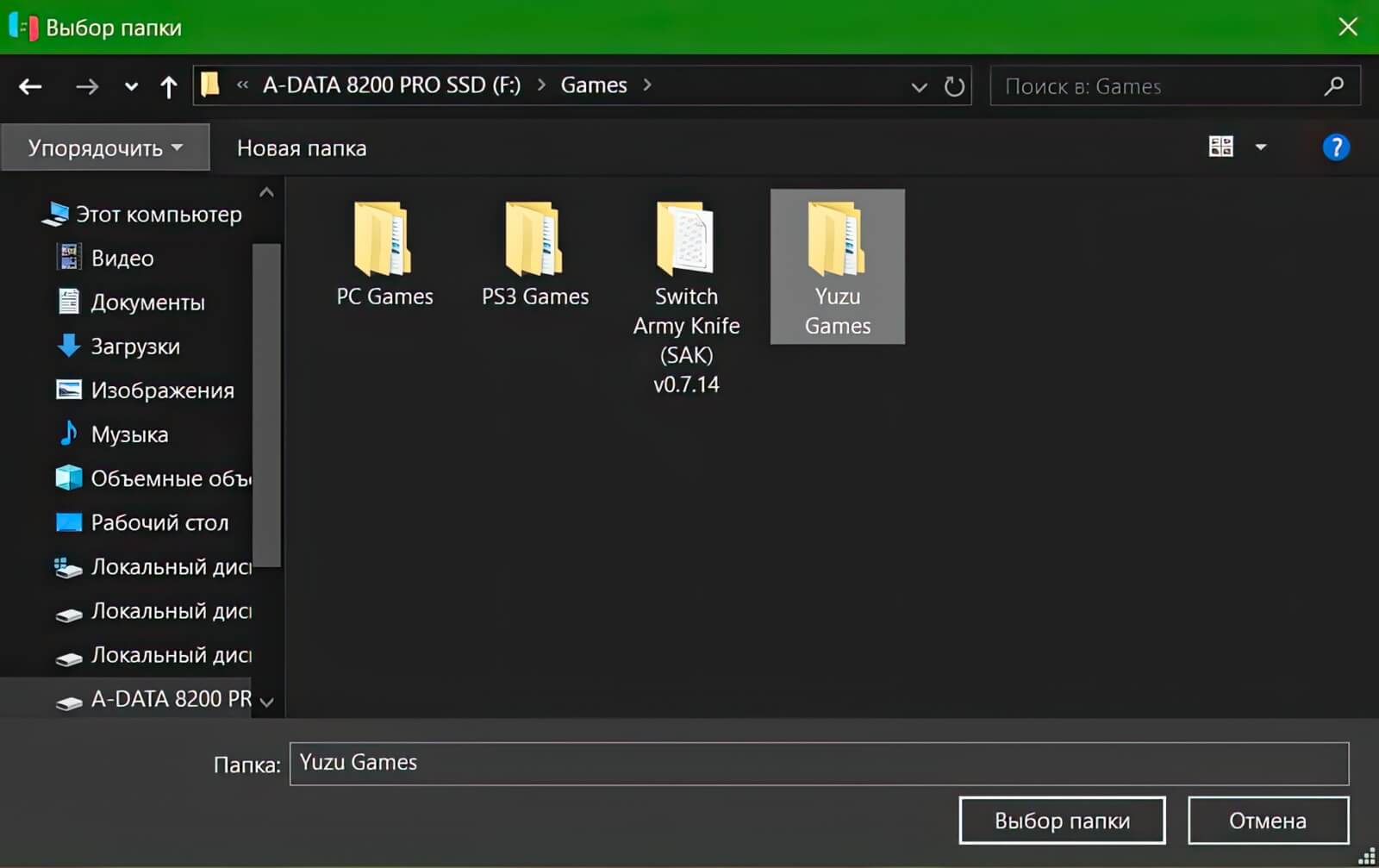Expand chevron after A-DATA 8200 PRO SSD breadcrumb
The height and width of the screenshot is (868, 1379).
click(541, 84)
